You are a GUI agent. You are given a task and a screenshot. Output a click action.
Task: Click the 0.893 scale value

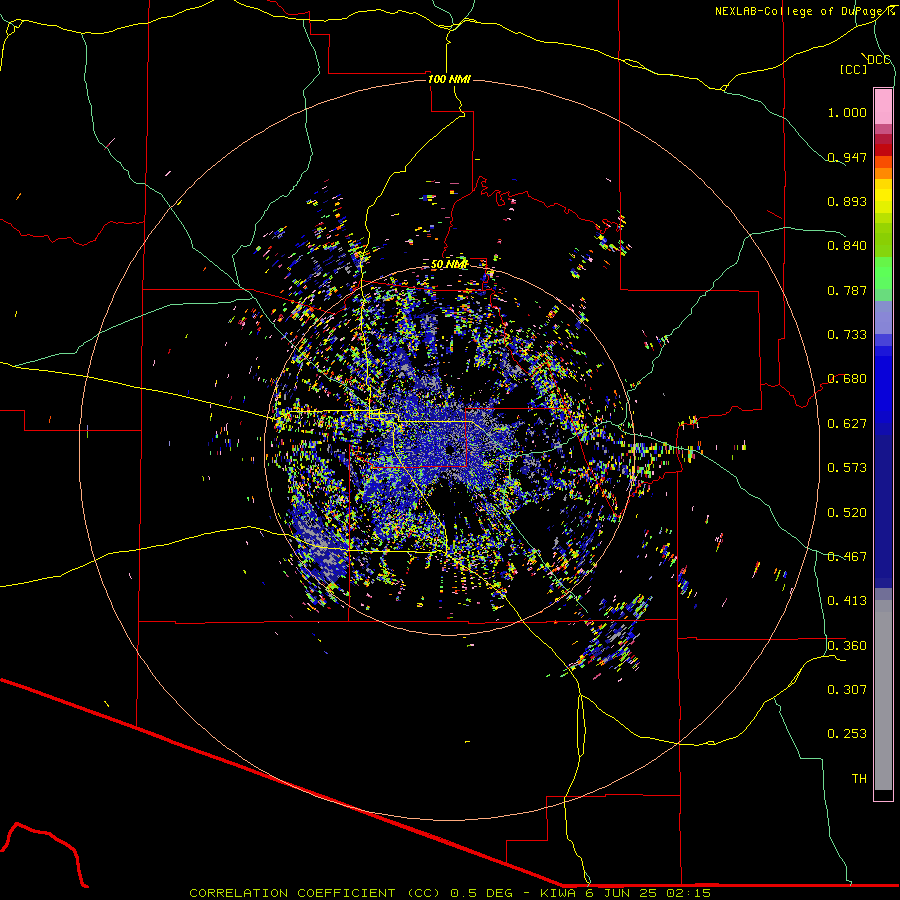847,201
